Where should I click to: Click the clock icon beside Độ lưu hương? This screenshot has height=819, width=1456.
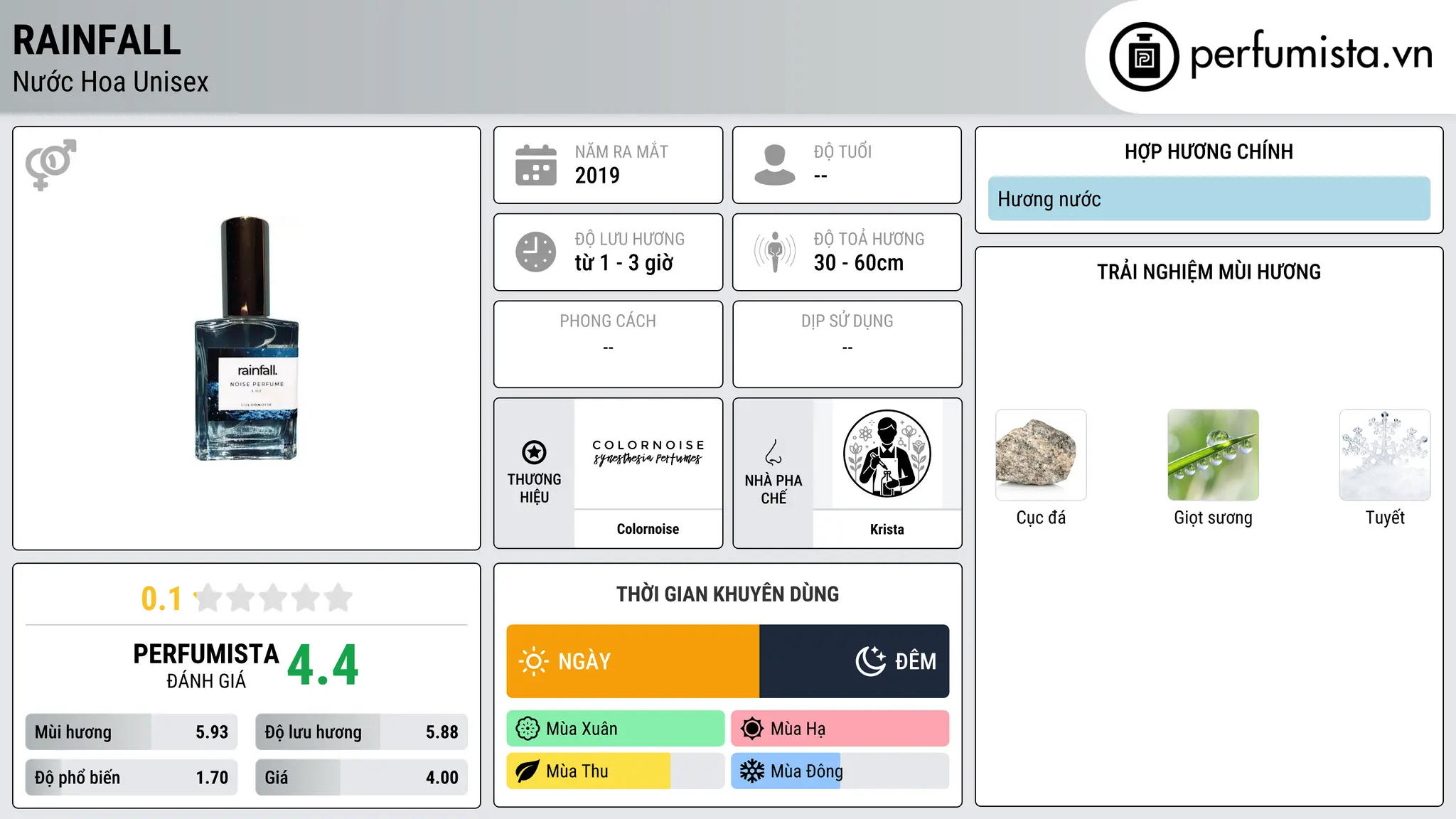pyautogui.click(x=536, y=252)
